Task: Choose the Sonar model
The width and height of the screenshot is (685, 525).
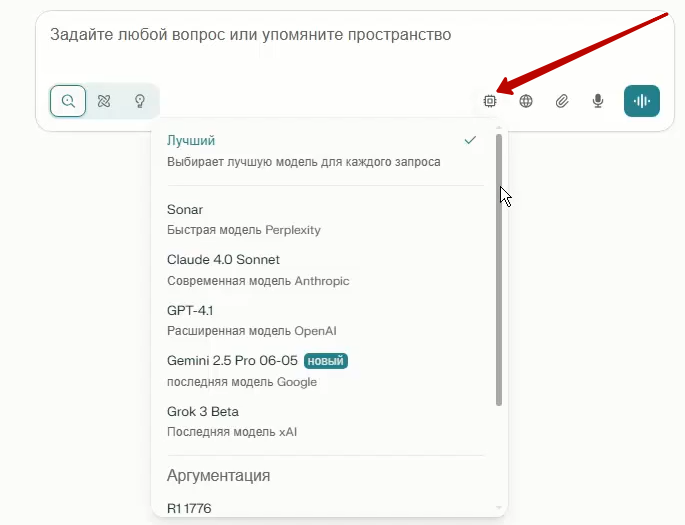Action: [x=325, y=219]
